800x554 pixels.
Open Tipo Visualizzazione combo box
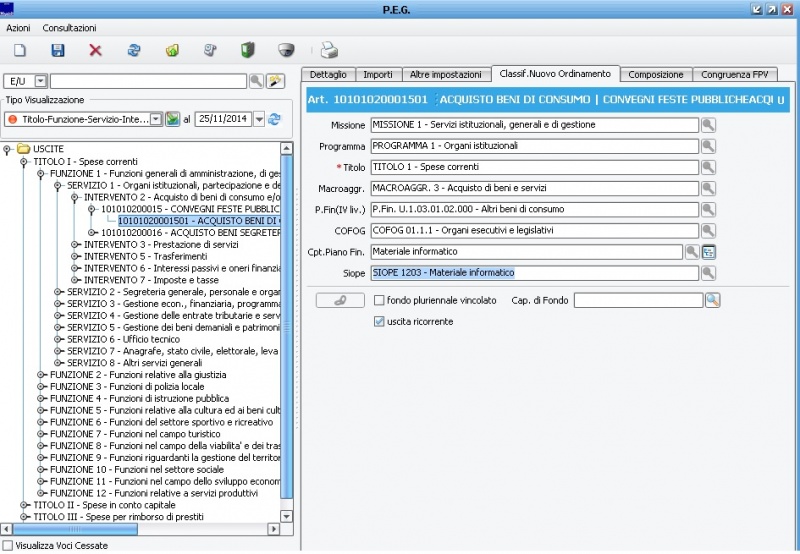[155, 119]
